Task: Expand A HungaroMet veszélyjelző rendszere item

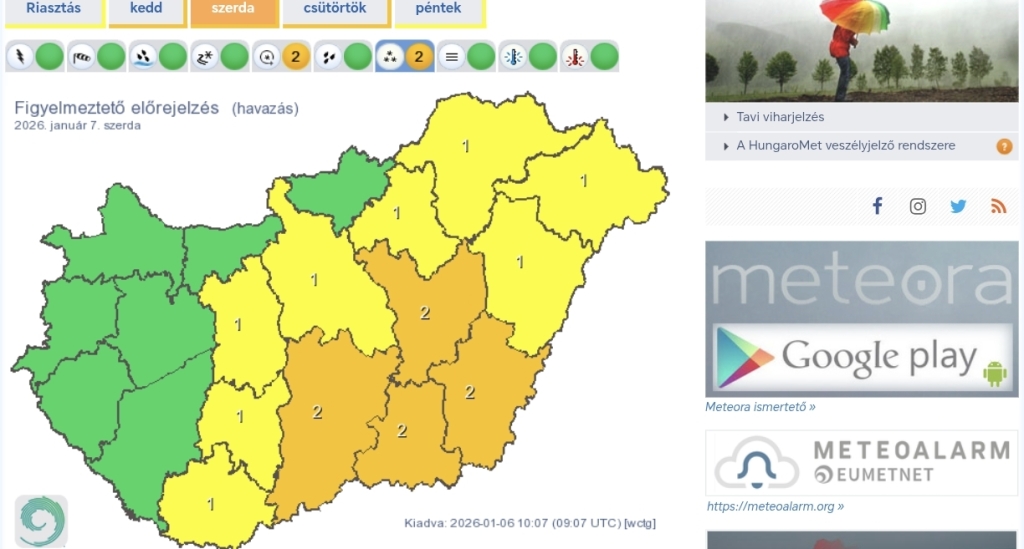Action: [845, 146]
